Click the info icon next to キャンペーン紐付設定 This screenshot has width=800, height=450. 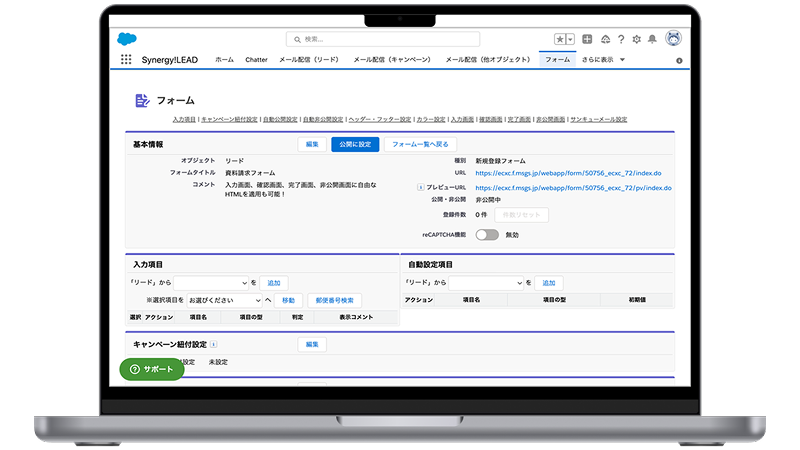pyautogui.click(x=213, y=344)
